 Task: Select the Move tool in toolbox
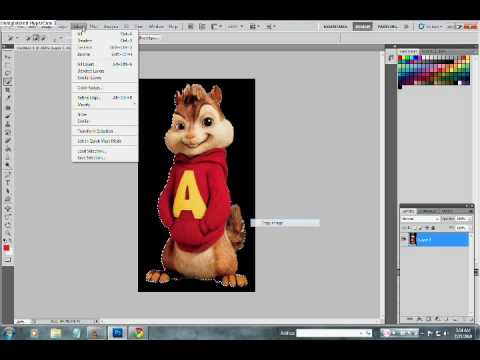point(8,57)
